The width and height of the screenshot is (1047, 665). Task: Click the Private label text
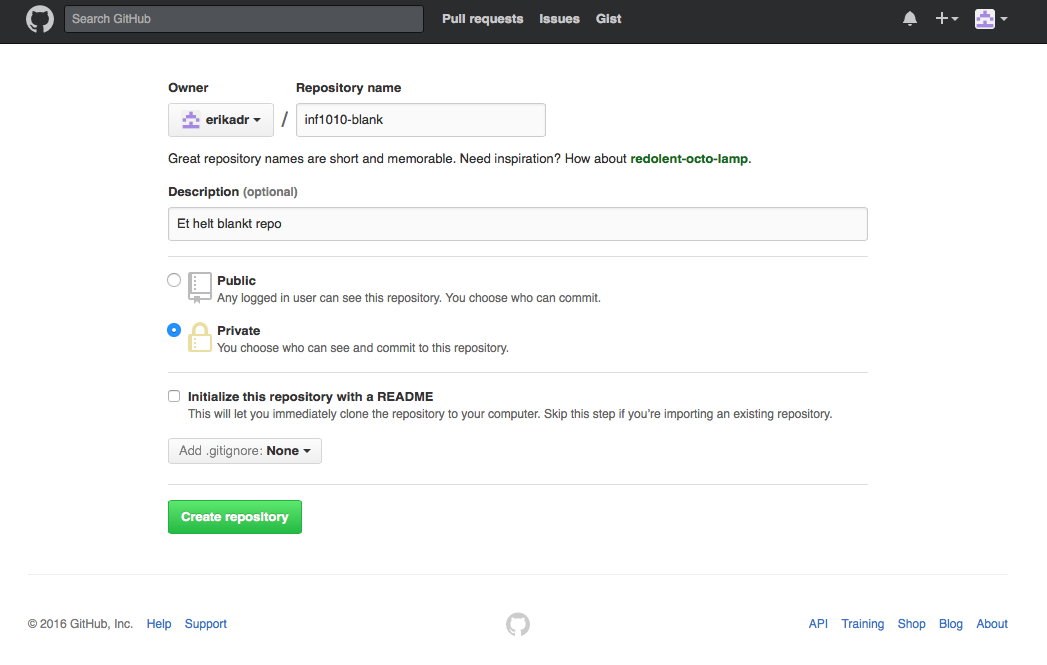point(238,330)
